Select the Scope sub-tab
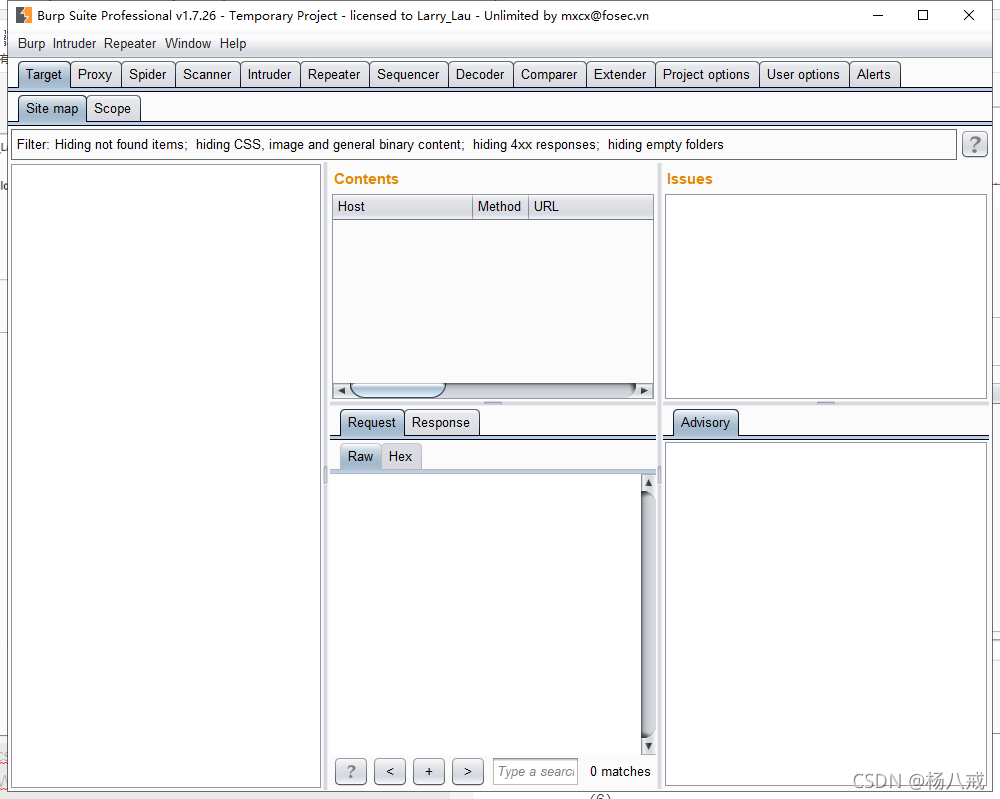The image size is (1000, 799). point(112,108)
